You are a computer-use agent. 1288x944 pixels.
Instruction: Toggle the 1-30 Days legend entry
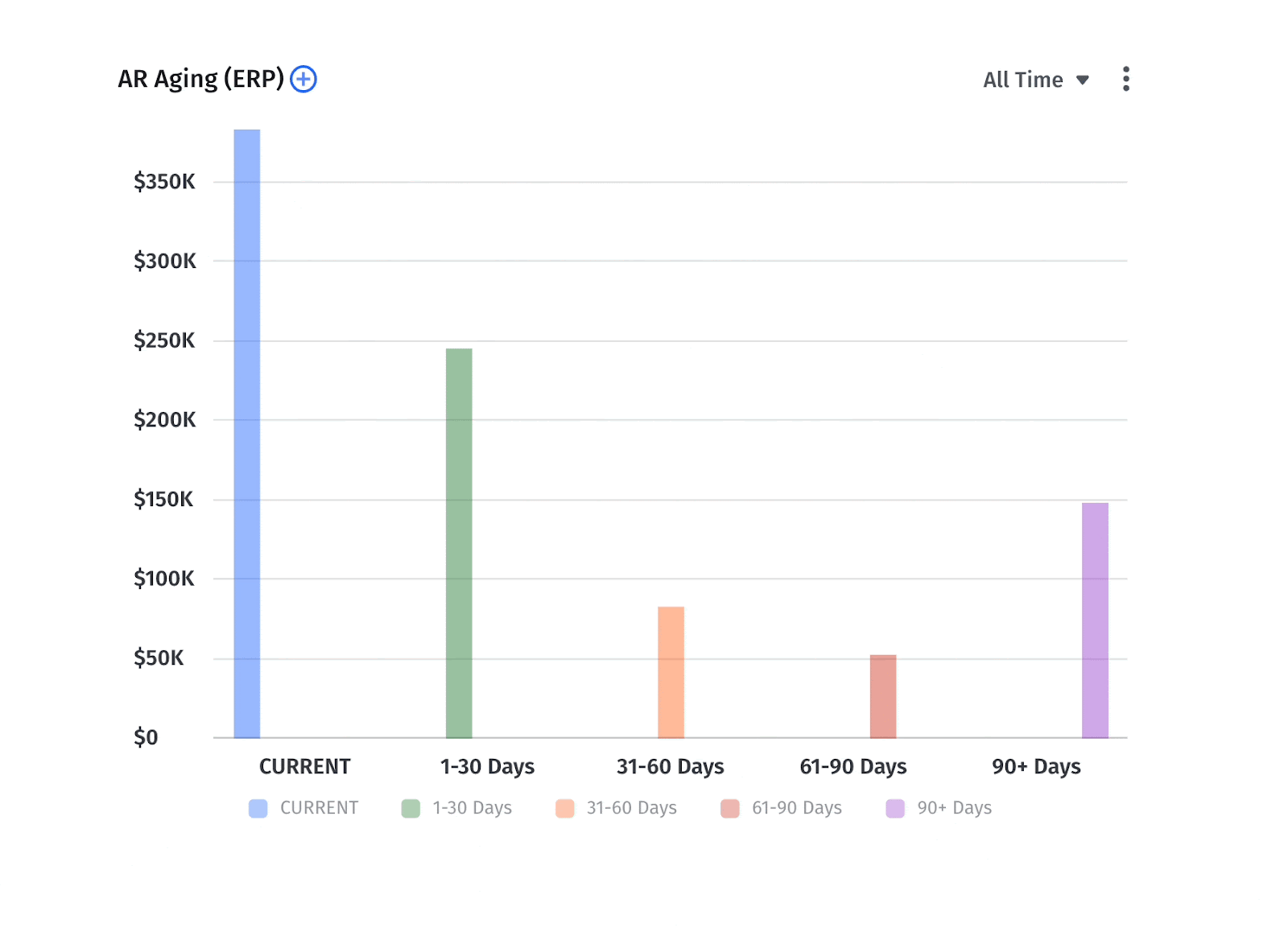[x=456, y=808]
